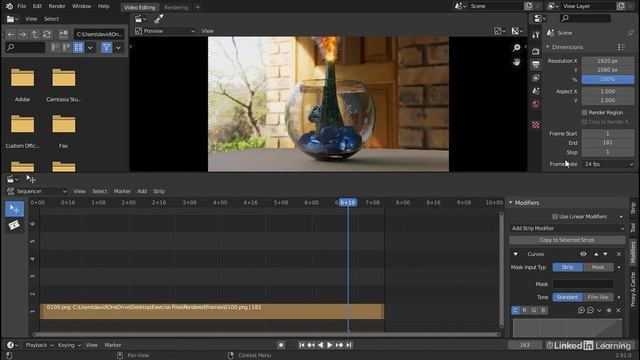Open the sequencer Add menu

click(142, 191)
